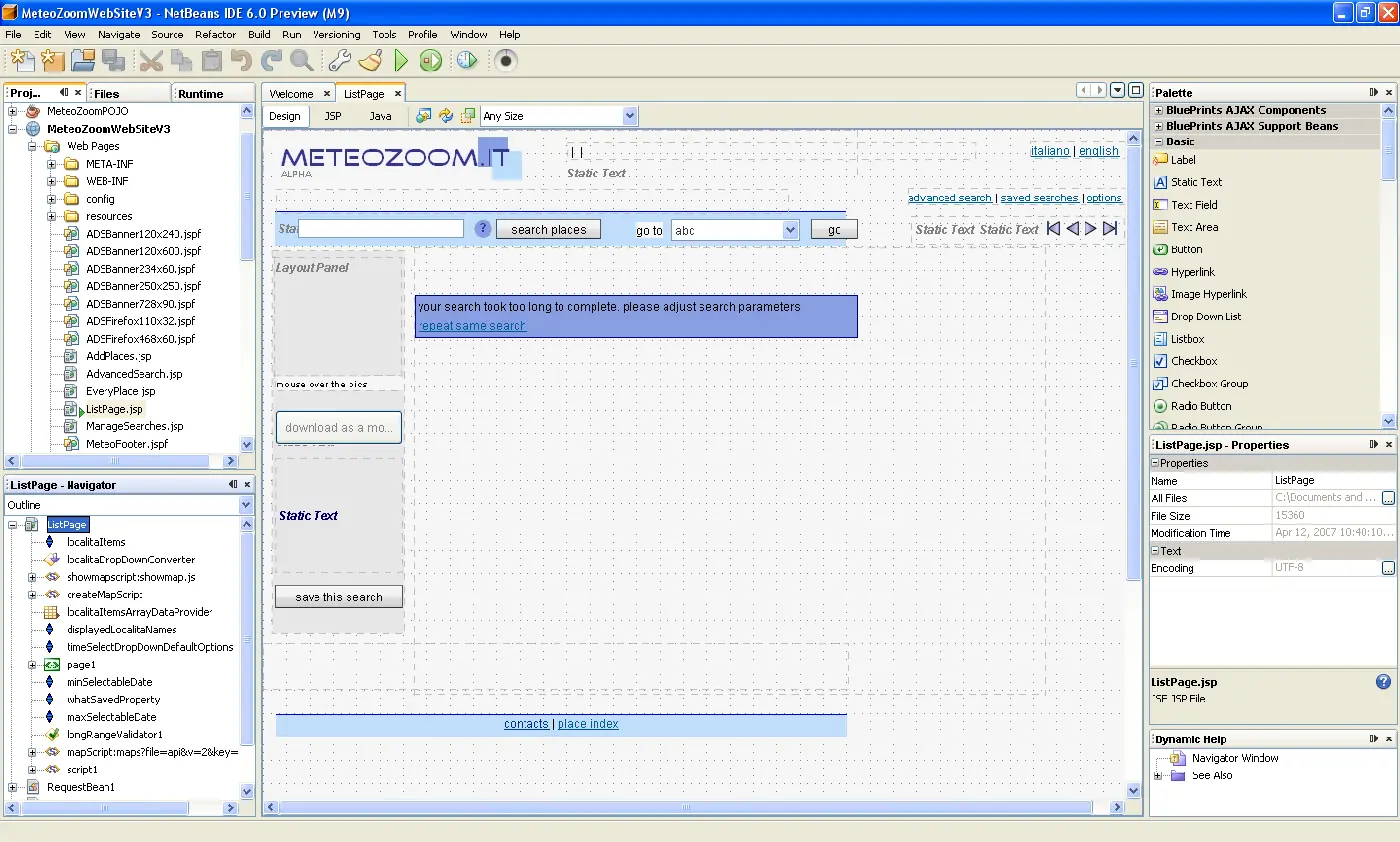Screen dimensions: 1400x842
Task: Click the Run Main Project green arrow
Action: click(x=401, y=61)
